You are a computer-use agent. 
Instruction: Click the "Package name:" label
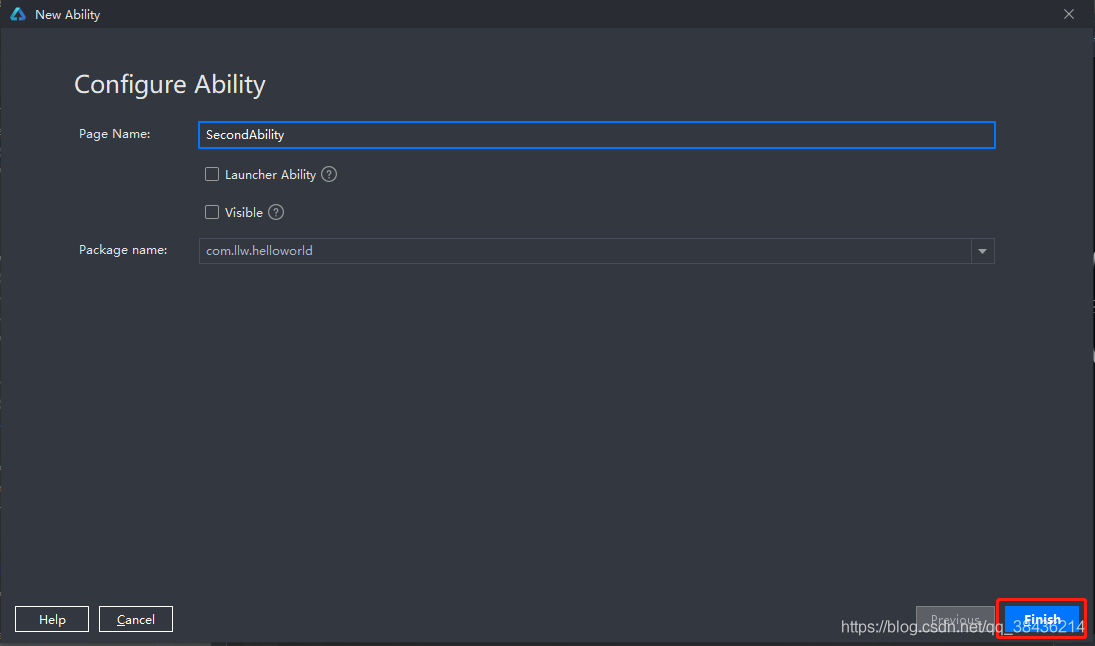123,250
